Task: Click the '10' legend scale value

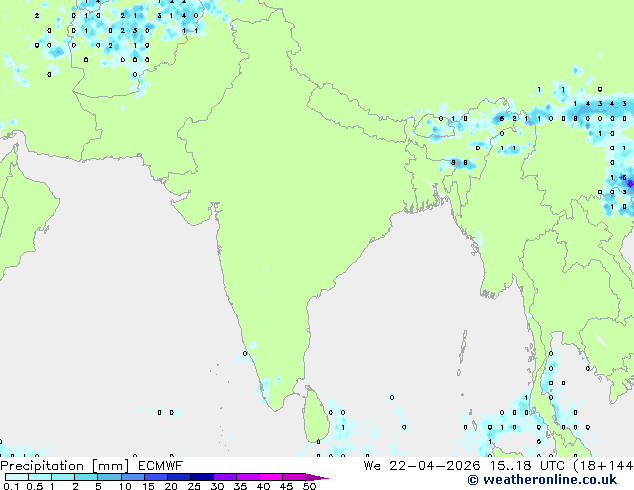Action: 125,486
